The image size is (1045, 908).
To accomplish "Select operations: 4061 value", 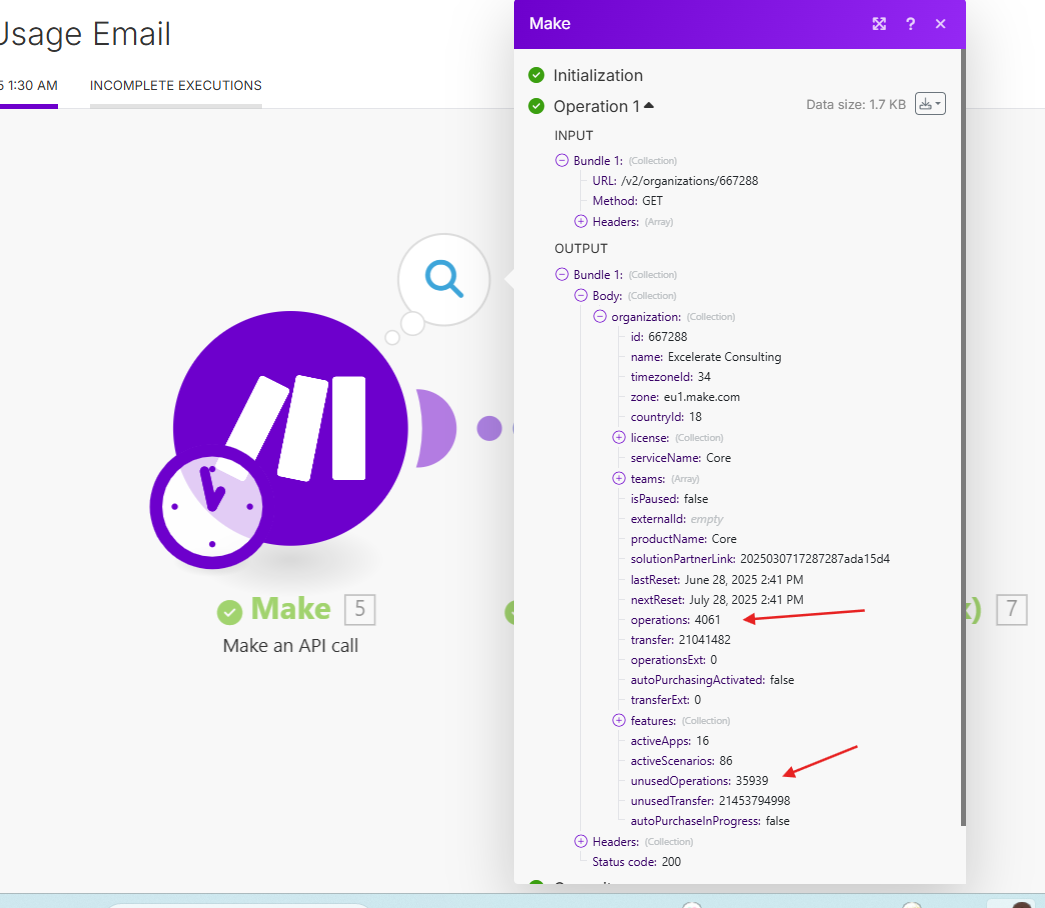I will [708, 619].
